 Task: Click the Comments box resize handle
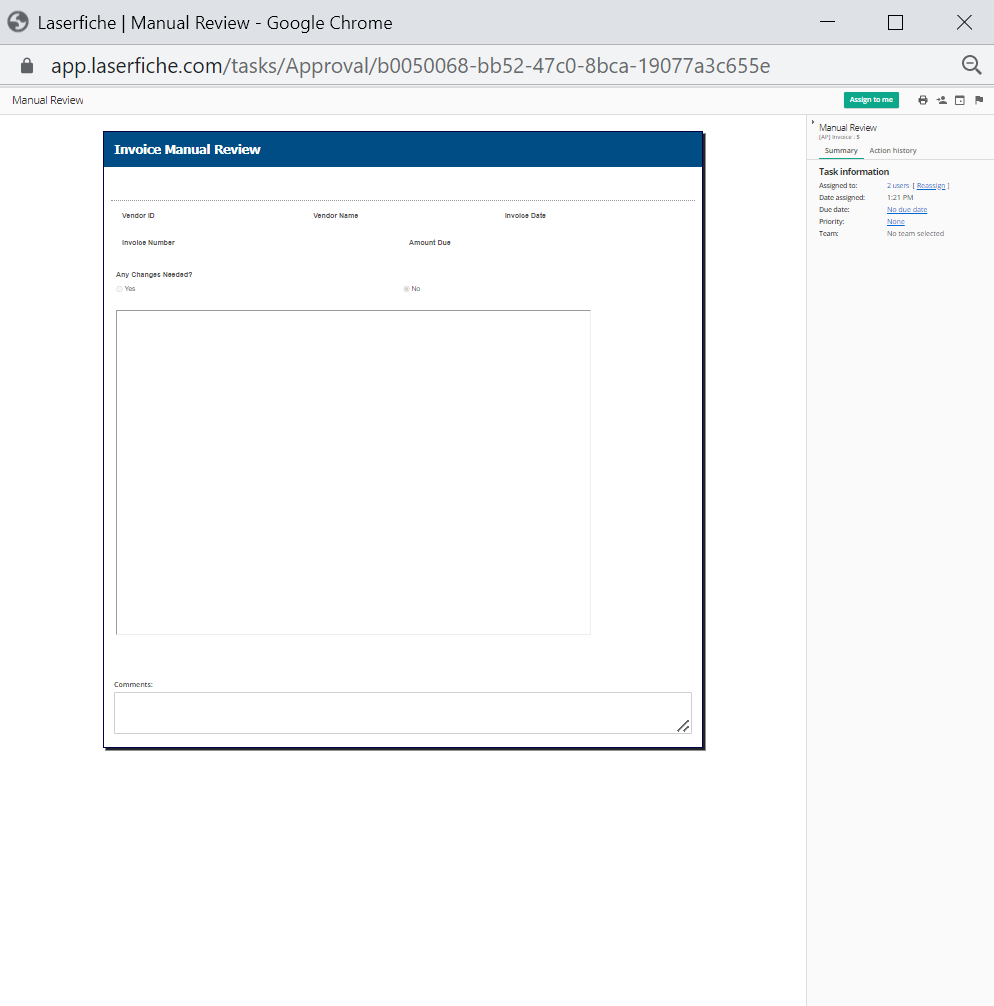(x=683, y=726)
